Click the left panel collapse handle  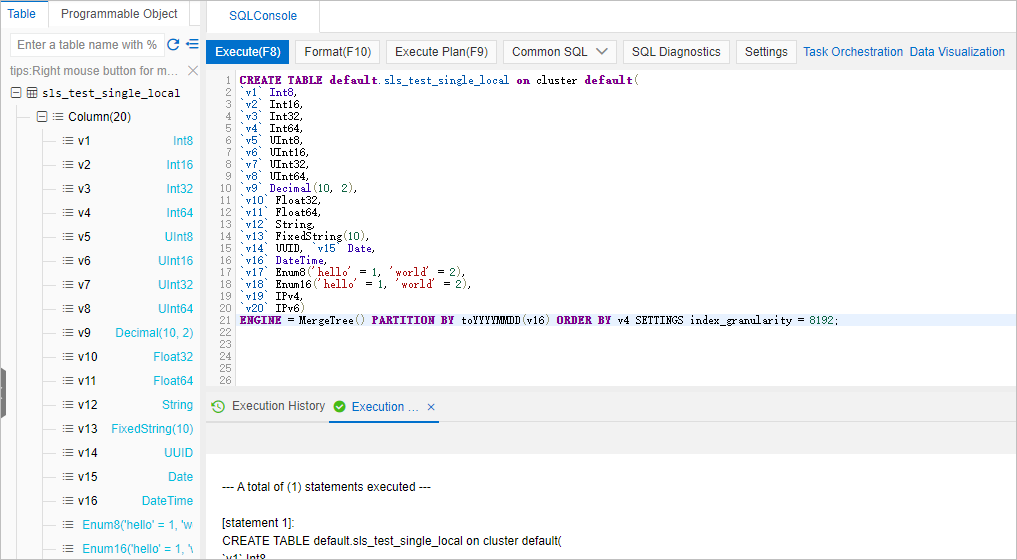pyautogui.click(x=3, y=392)
